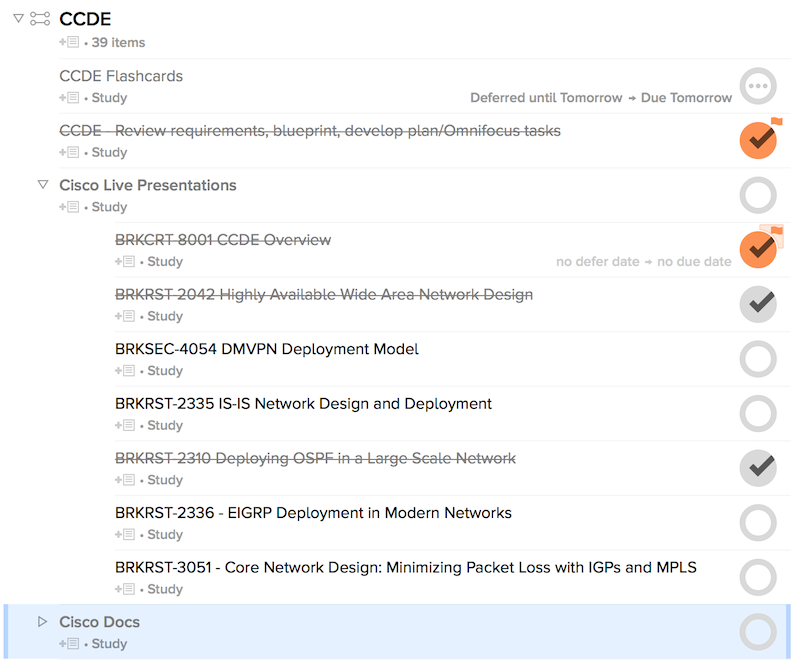The height and width of the screenshot is (661, 800).
Task: Click flag on BRKCRT-8001 CCDE Overview
Action: 776,231
